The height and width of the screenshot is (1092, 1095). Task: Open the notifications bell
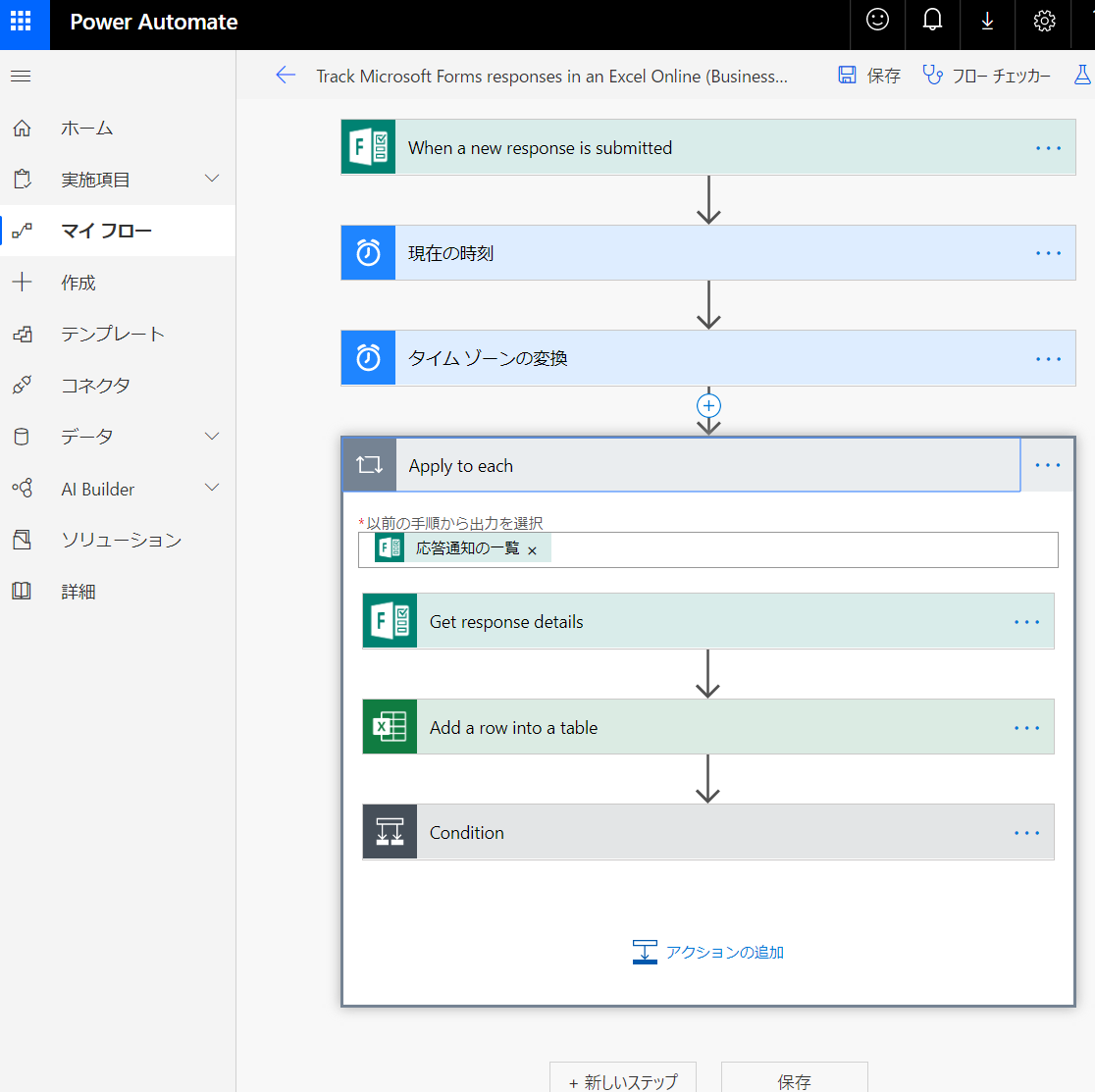[932, 21]
